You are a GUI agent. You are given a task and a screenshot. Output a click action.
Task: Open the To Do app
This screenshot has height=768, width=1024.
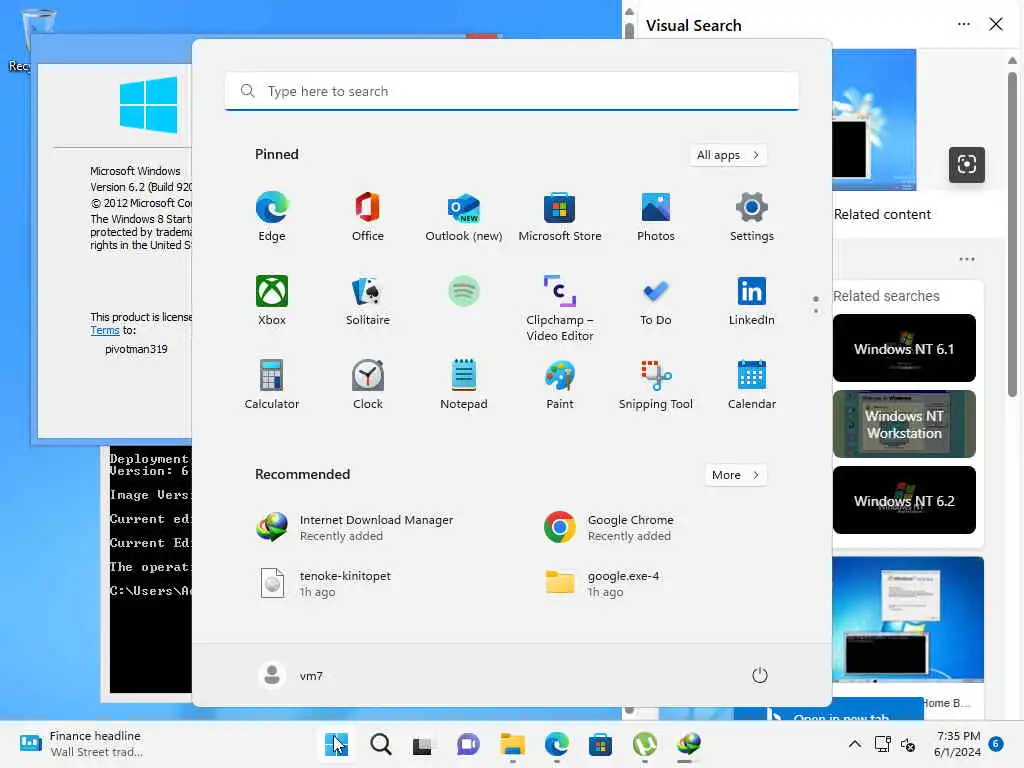coord(656,301)
